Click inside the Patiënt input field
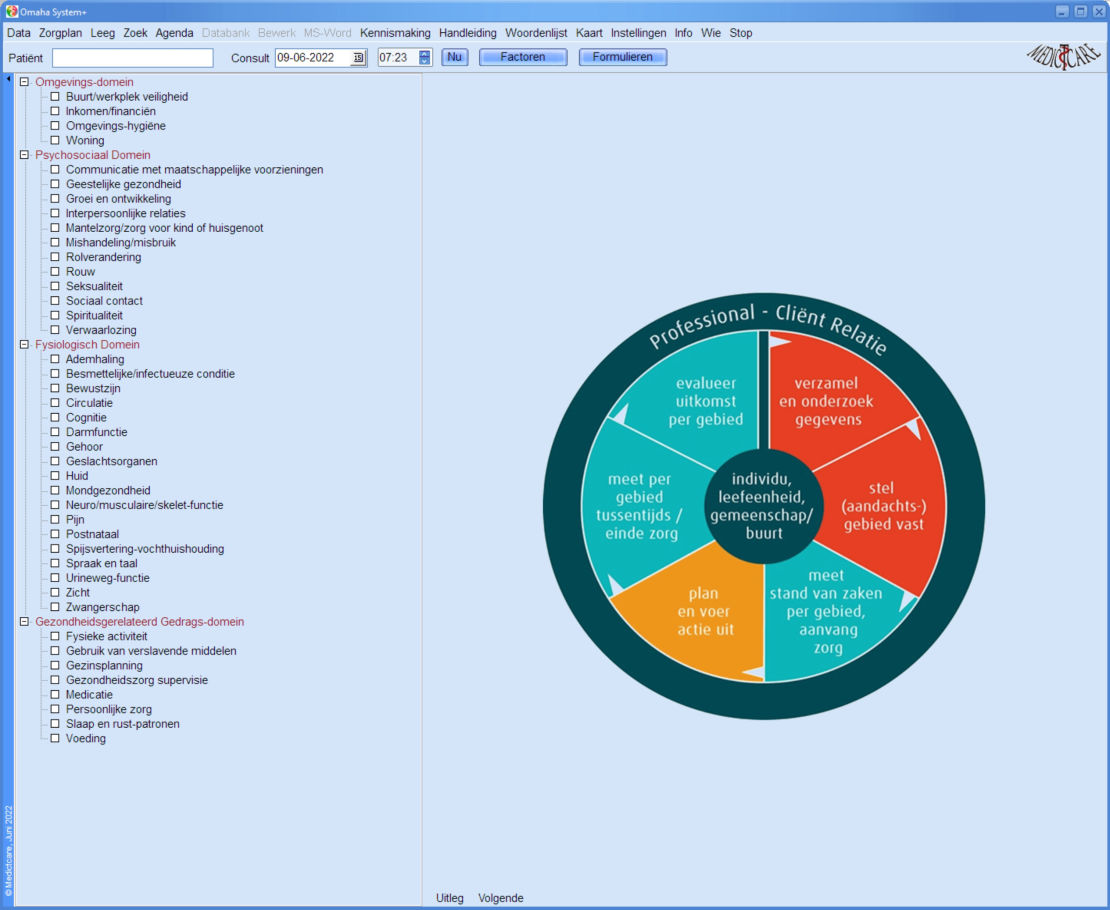1110x910 pixels. click(132, 57)
